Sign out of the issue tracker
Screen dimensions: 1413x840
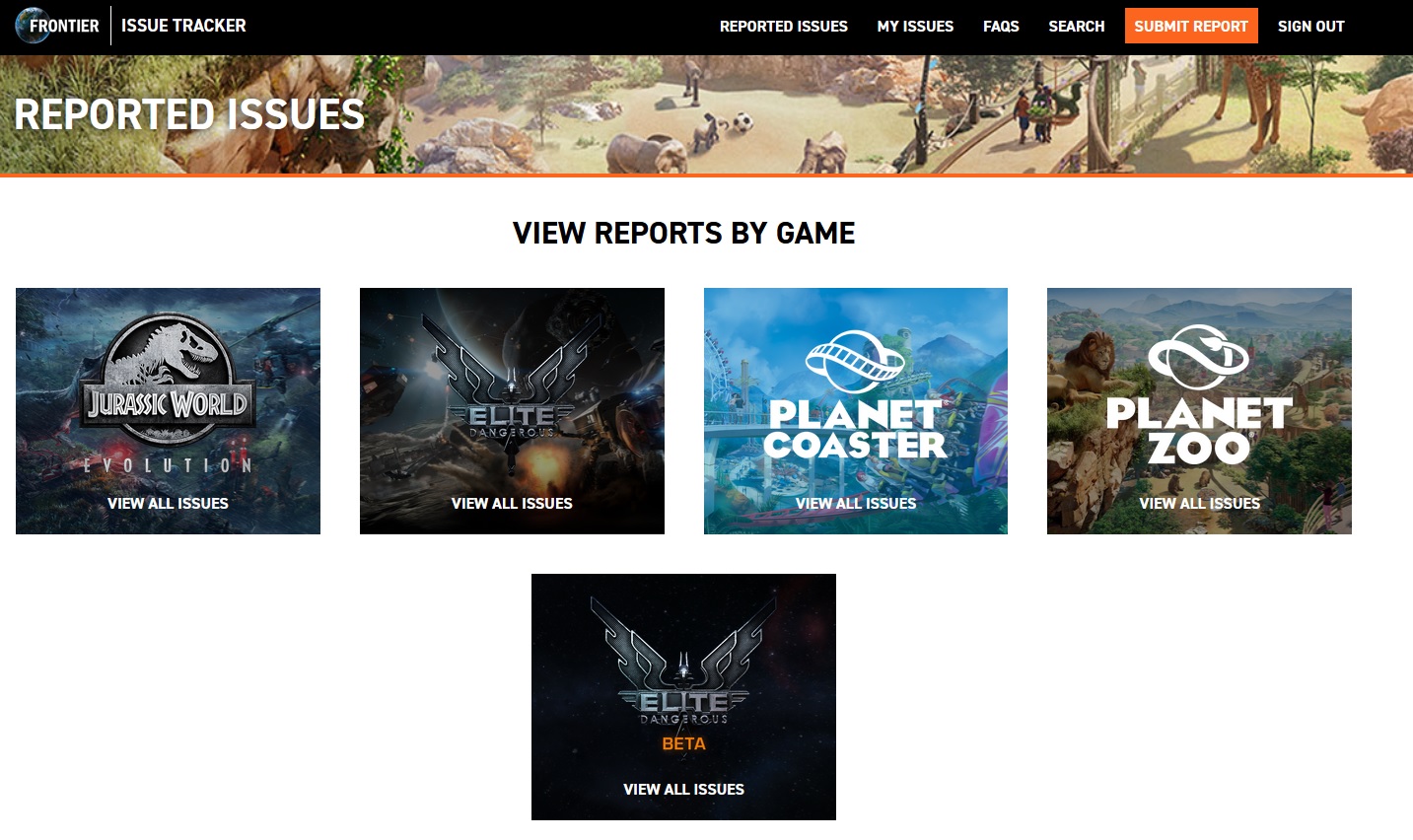click(1310, 27)
